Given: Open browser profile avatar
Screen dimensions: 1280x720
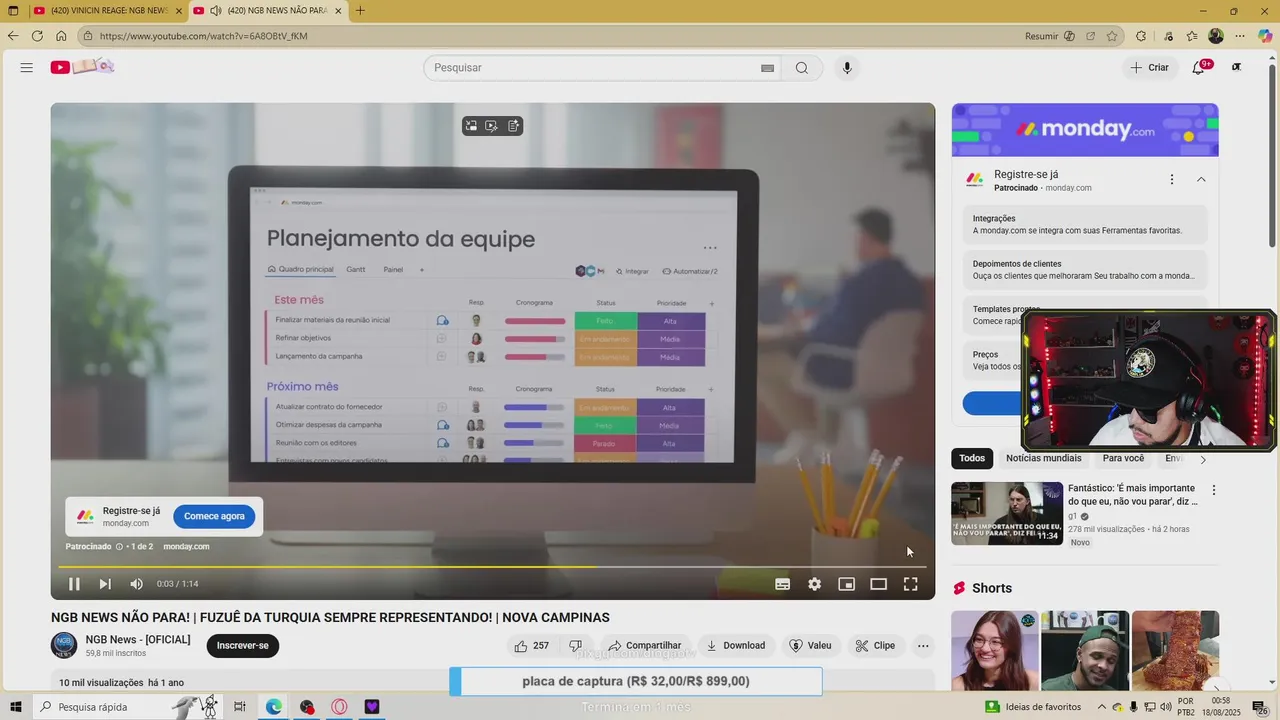Looking at the screenshot, I should click(x=1216, y=36).
